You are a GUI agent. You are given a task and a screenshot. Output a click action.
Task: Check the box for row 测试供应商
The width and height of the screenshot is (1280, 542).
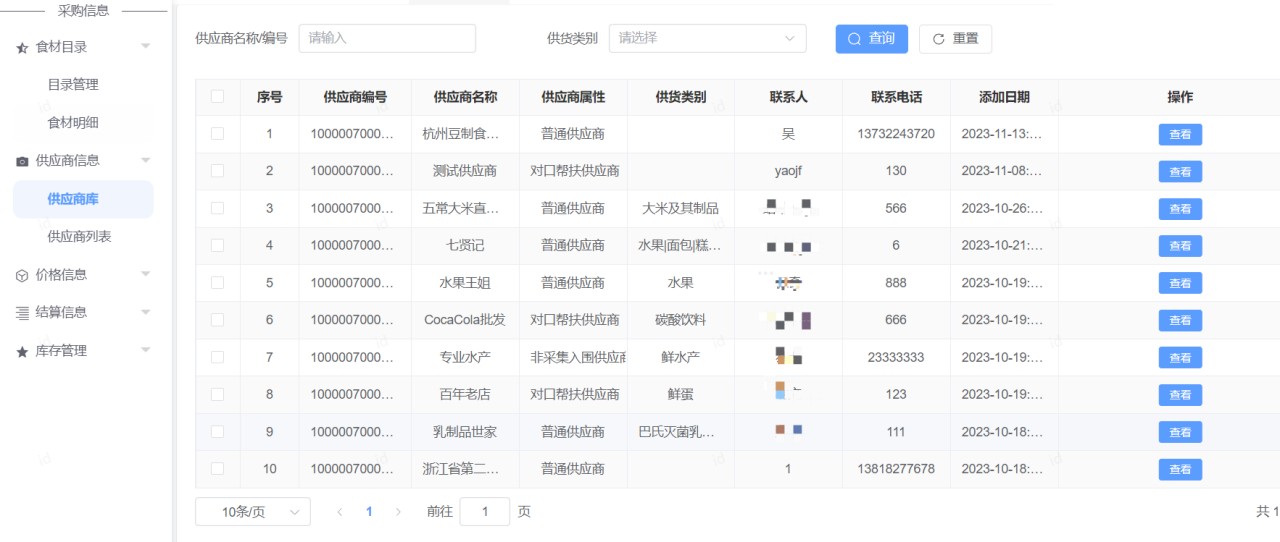coord(217,171)
